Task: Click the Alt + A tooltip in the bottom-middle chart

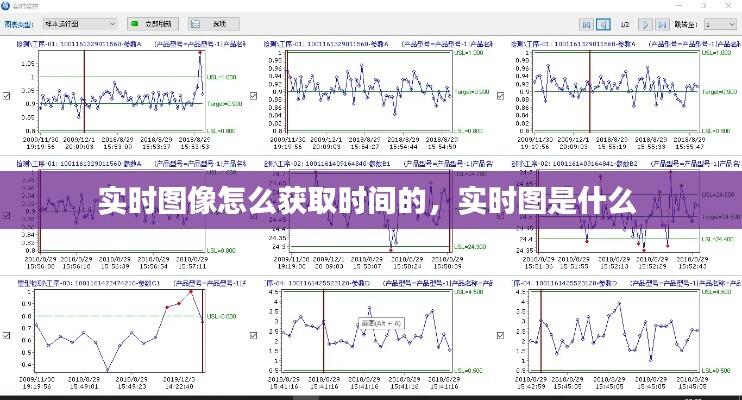Action: (381, 323)
